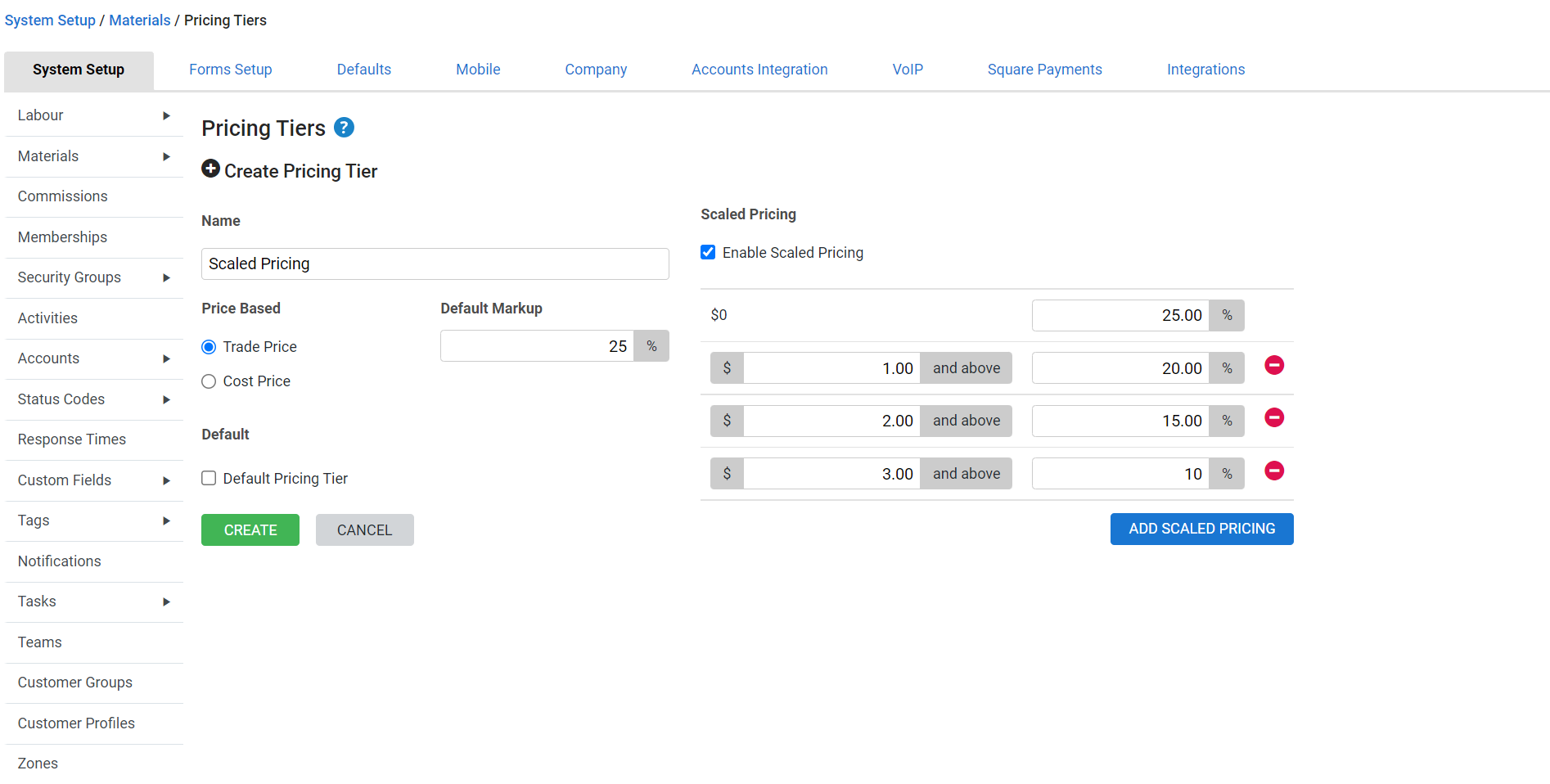Viewport: 1550px width, 784px height.
Task: Click into the pricing tier Name field
Action: (x=435, y=264)
